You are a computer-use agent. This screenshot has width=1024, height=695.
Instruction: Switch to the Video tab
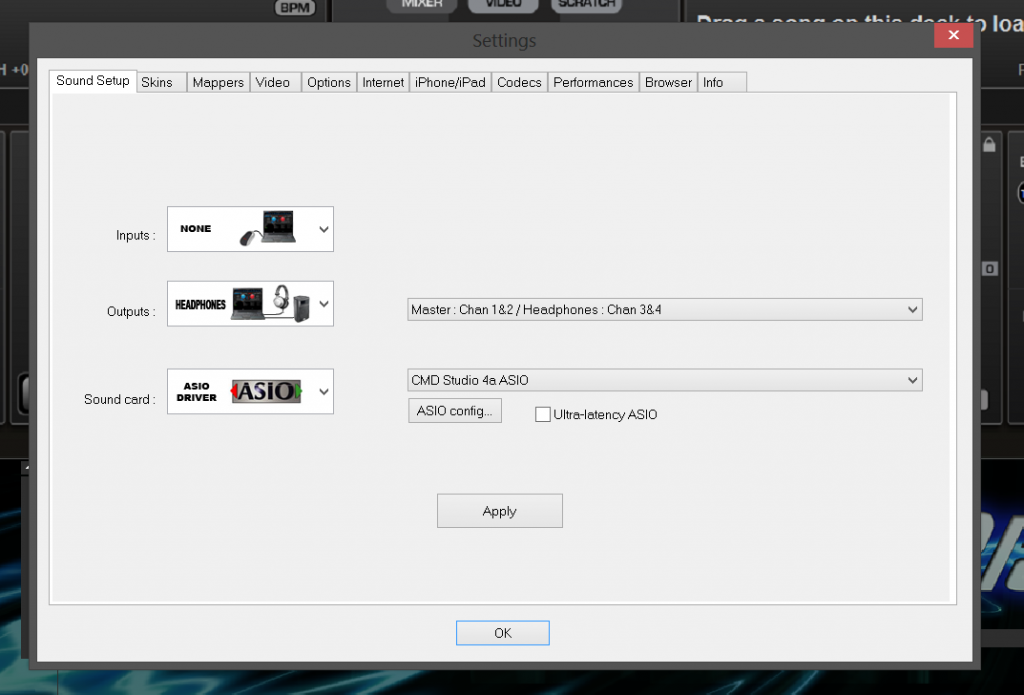click(x=276, y=82)
